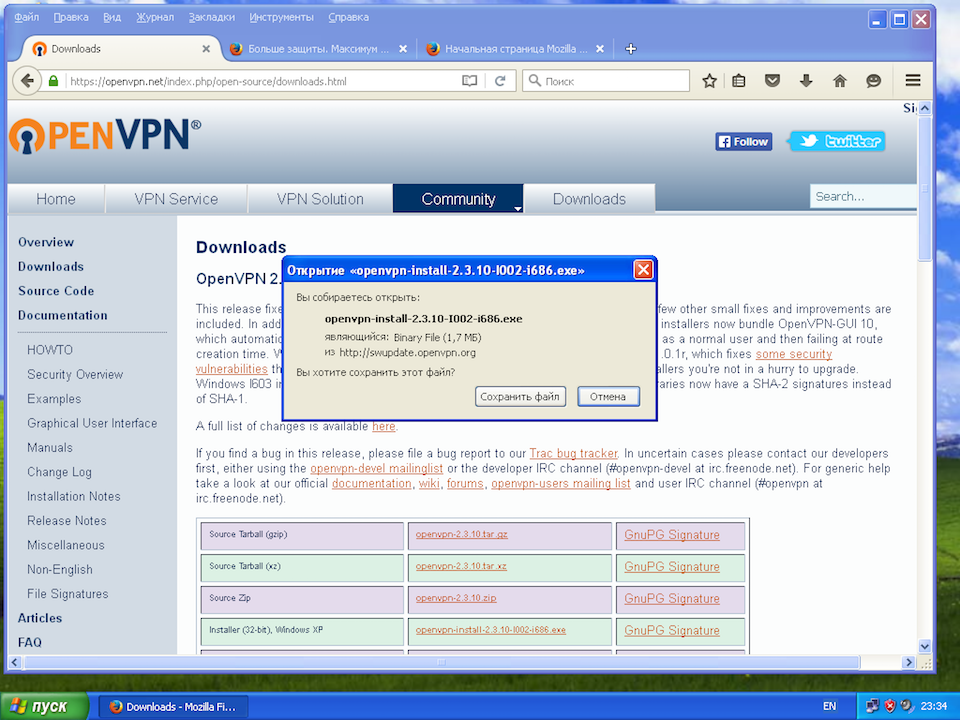Close the 'Начальная страница Mozilla' tab

(600, 49)
